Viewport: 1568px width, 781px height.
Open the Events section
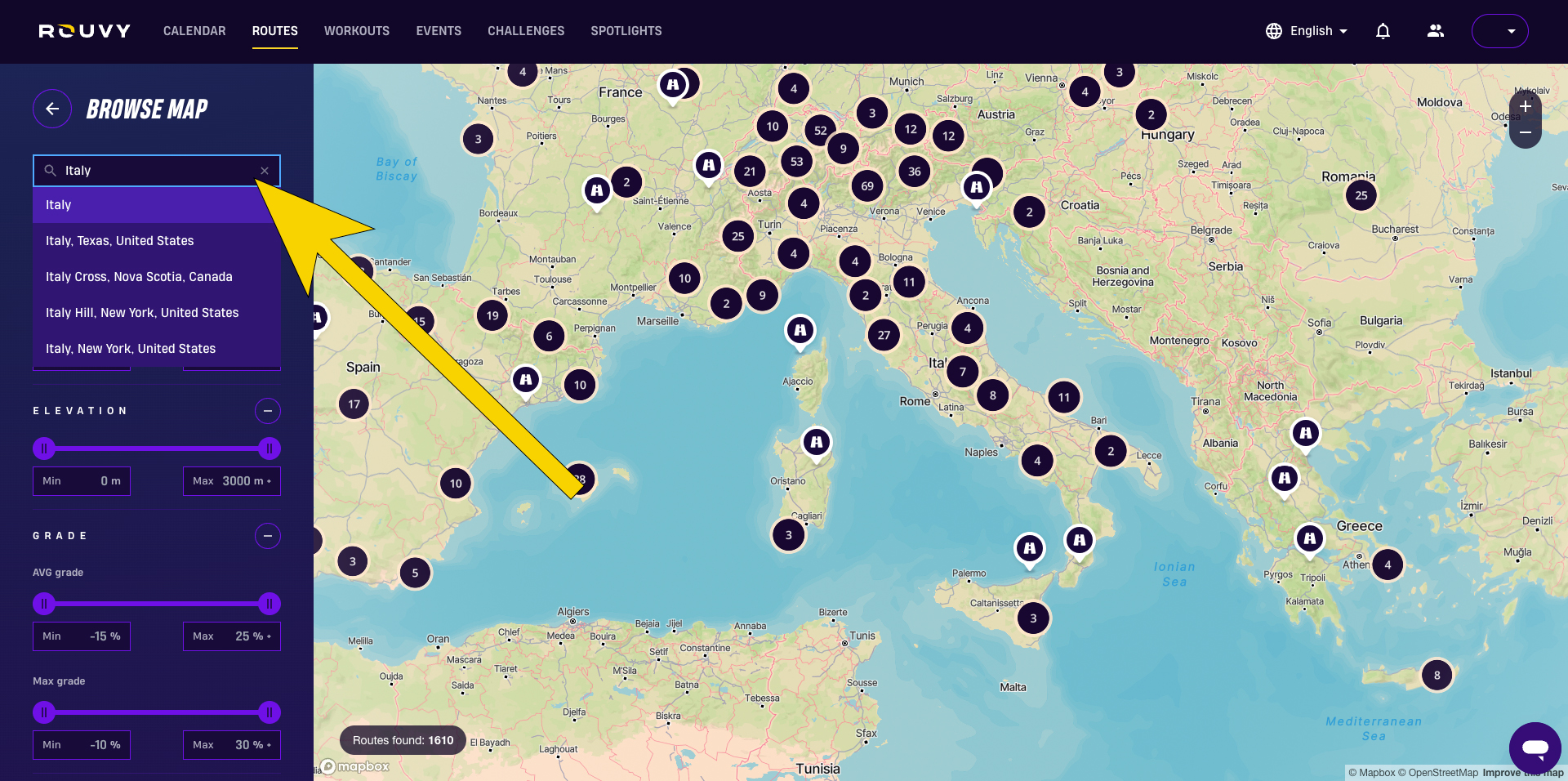[439, 31]
